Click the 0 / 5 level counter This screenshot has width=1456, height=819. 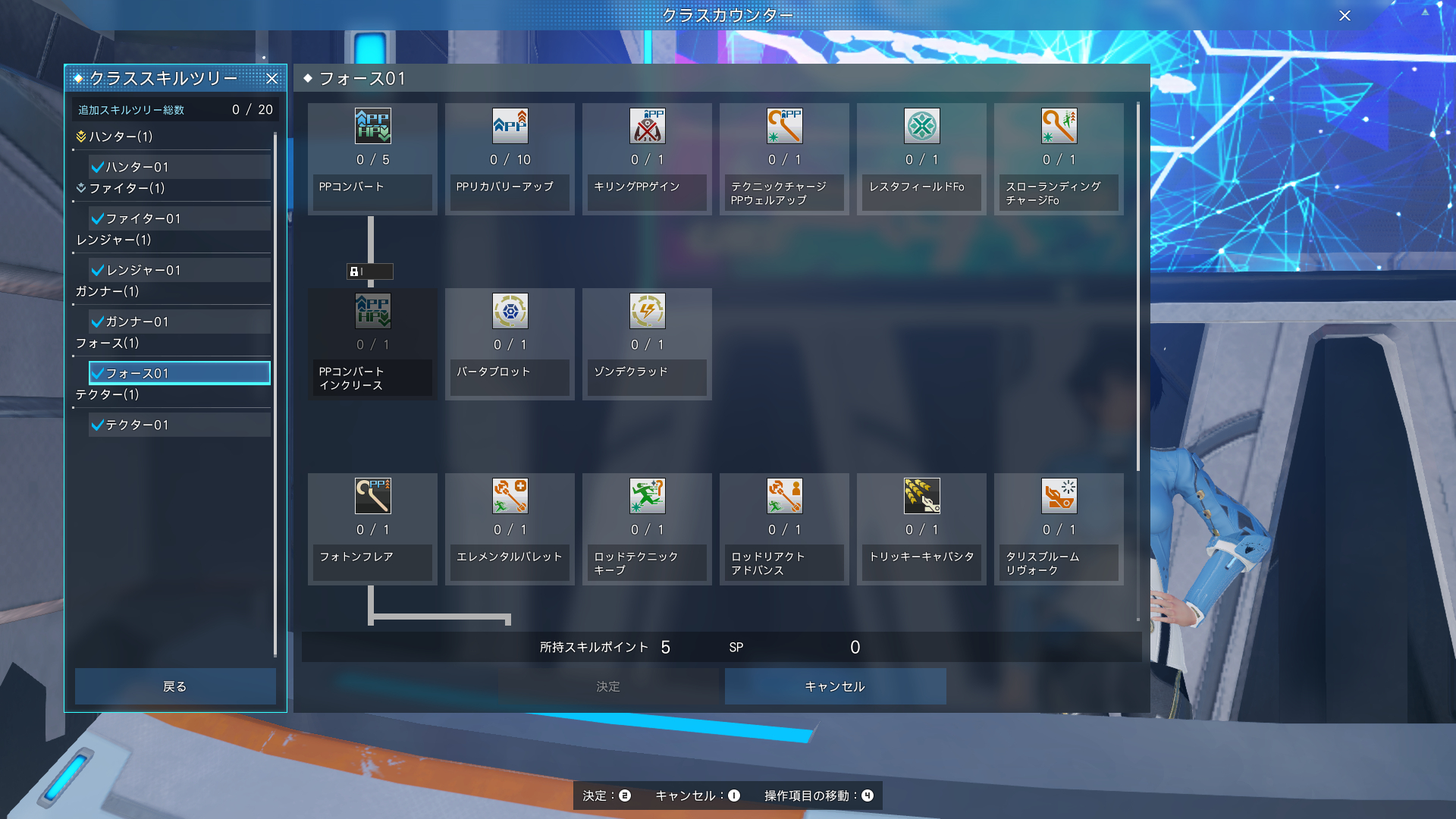pyautogui.click(x=372, y=160)
